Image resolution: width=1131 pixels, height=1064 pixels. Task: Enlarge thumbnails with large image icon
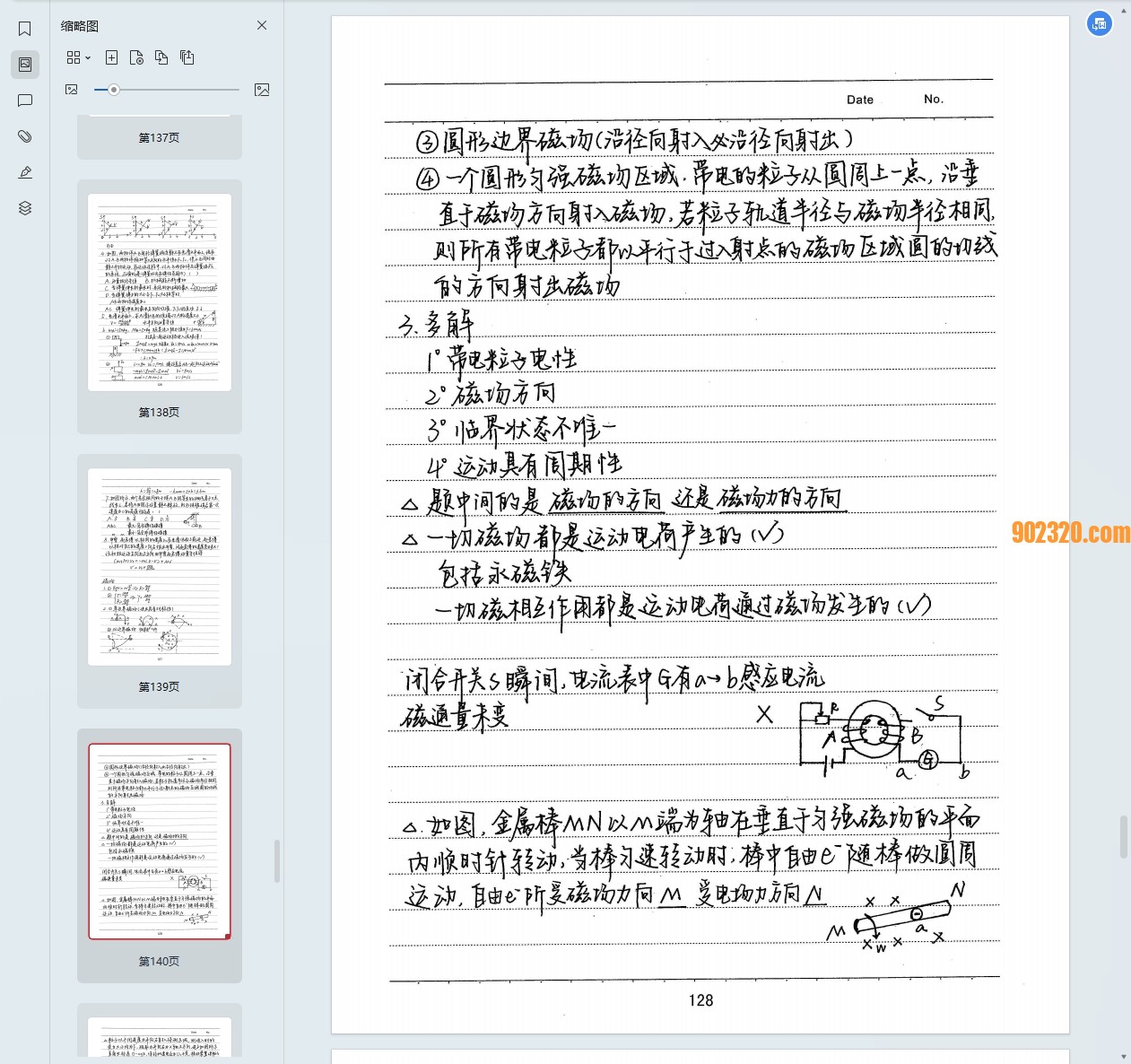[x=262, y=90]
